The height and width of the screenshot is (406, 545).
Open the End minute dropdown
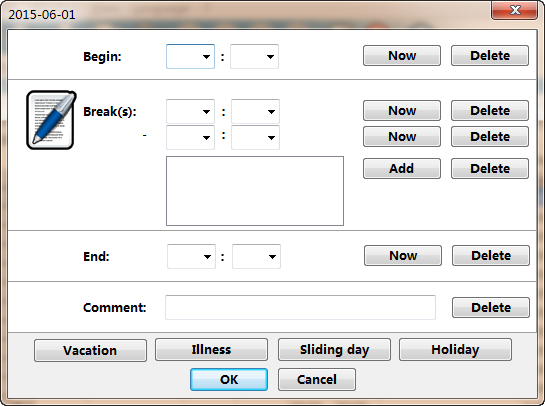click(257, 257)
